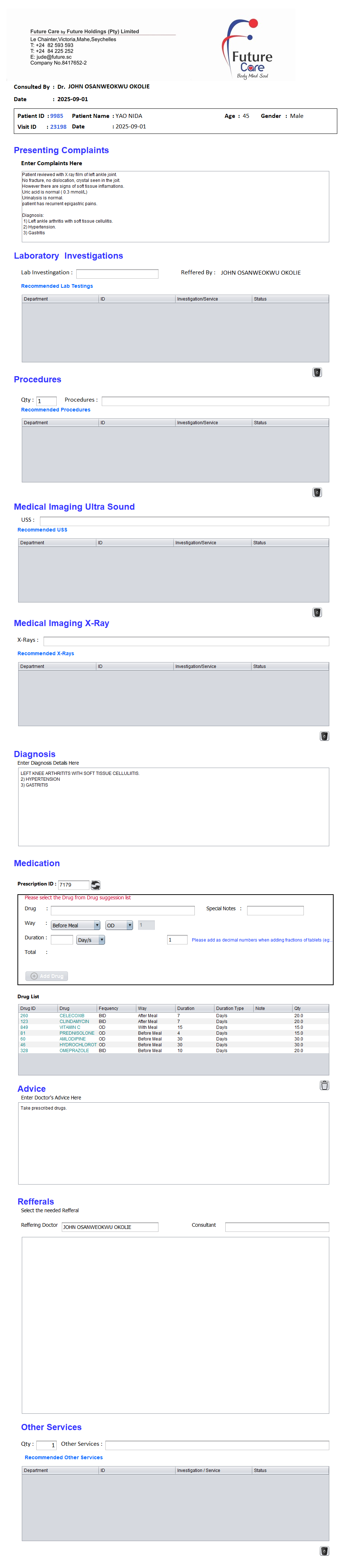Viewport: 338px width, 1568px height.
Task: Click trash icon under Laboratory Investigations table
Action: tap(317, 372)
